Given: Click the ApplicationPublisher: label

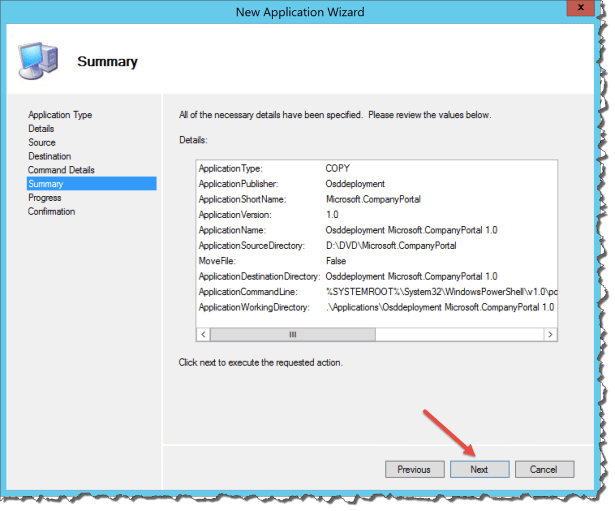Looking at the screenshot, I should point(238,184).
